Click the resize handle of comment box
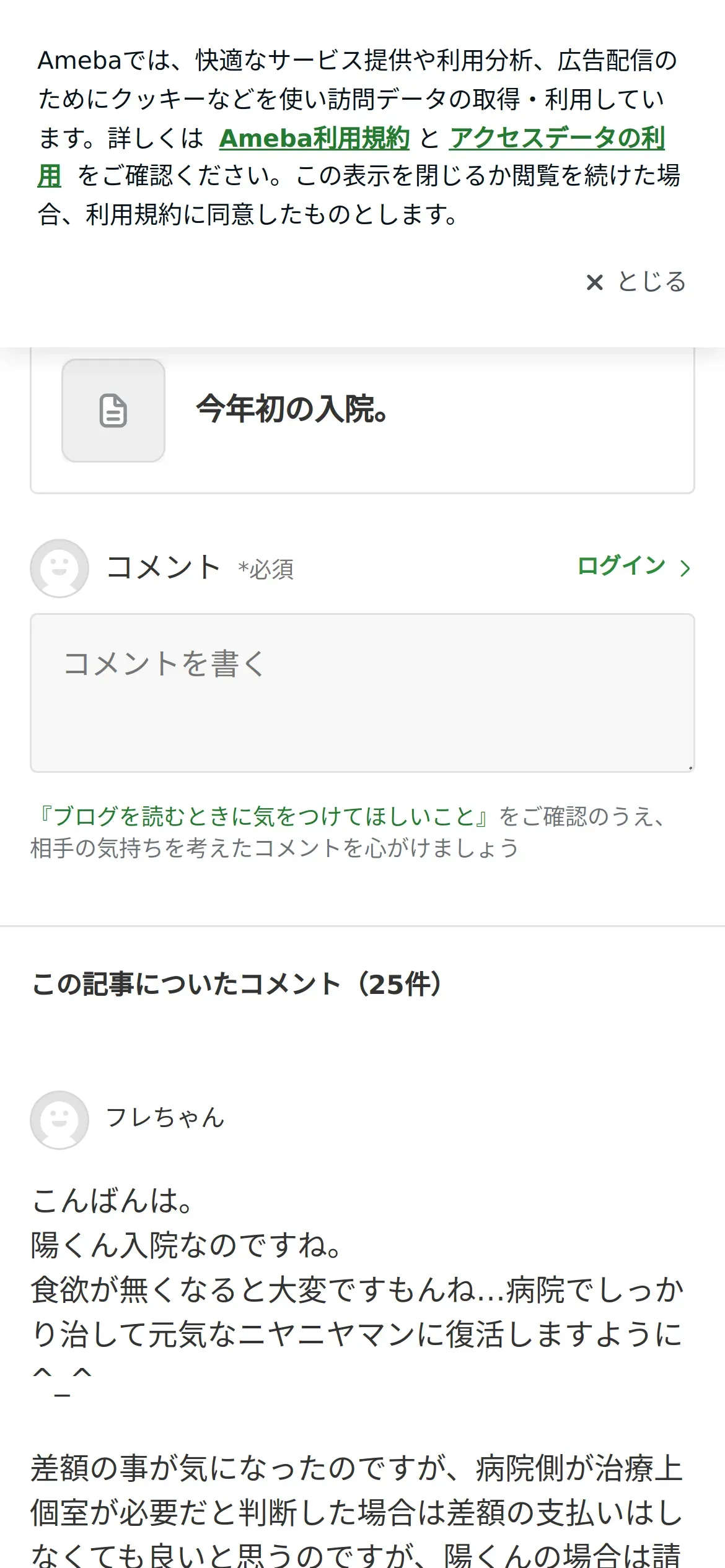The height and width of the screenshot is (1568, 725). 690,767
